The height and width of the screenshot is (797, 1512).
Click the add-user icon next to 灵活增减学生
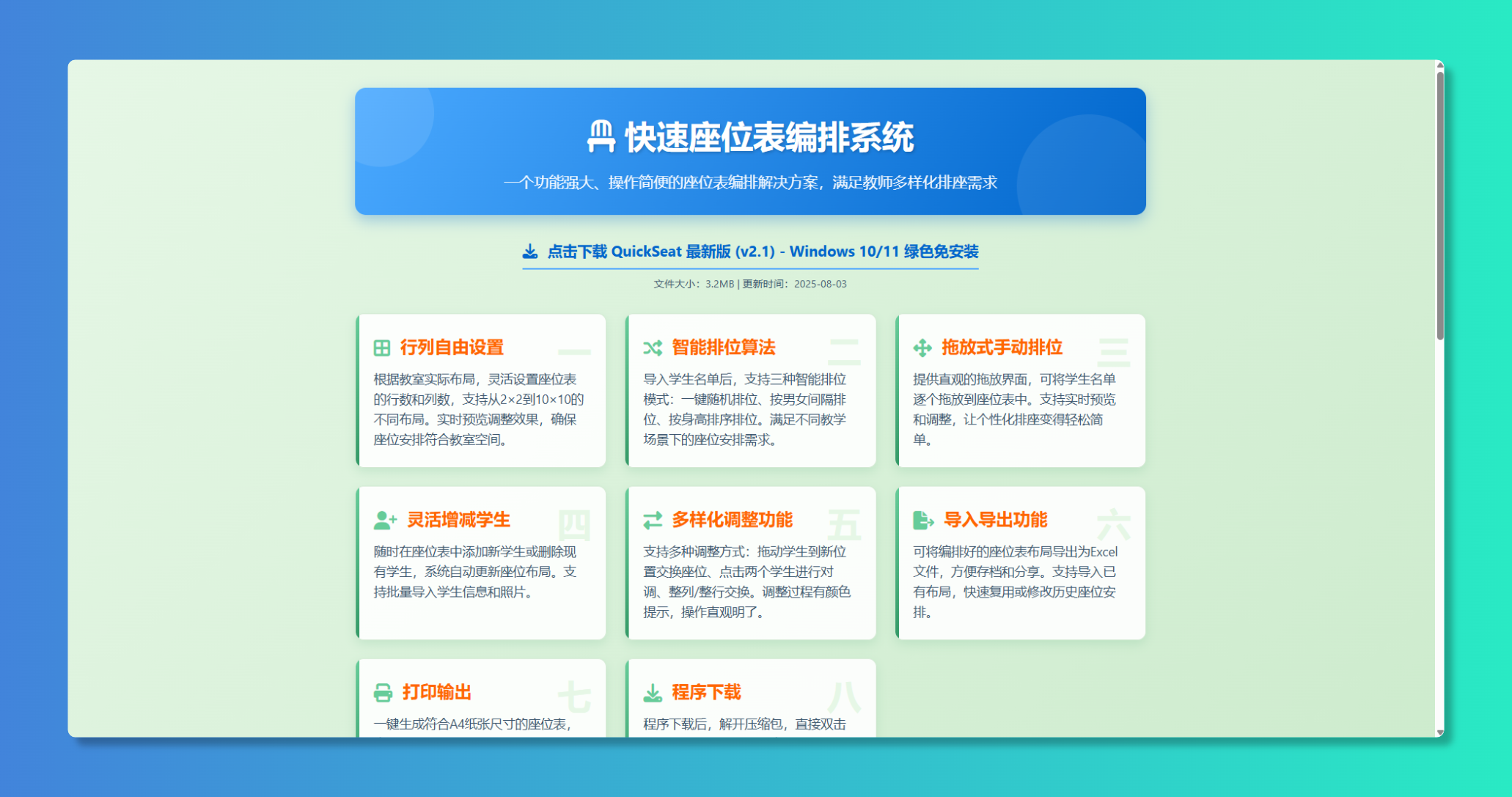click(x=384, y=520)
